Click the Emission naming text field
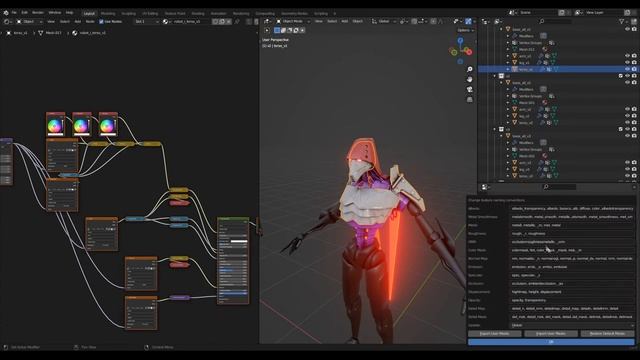This screenshot has width=640, height=360. pos(572,267)
